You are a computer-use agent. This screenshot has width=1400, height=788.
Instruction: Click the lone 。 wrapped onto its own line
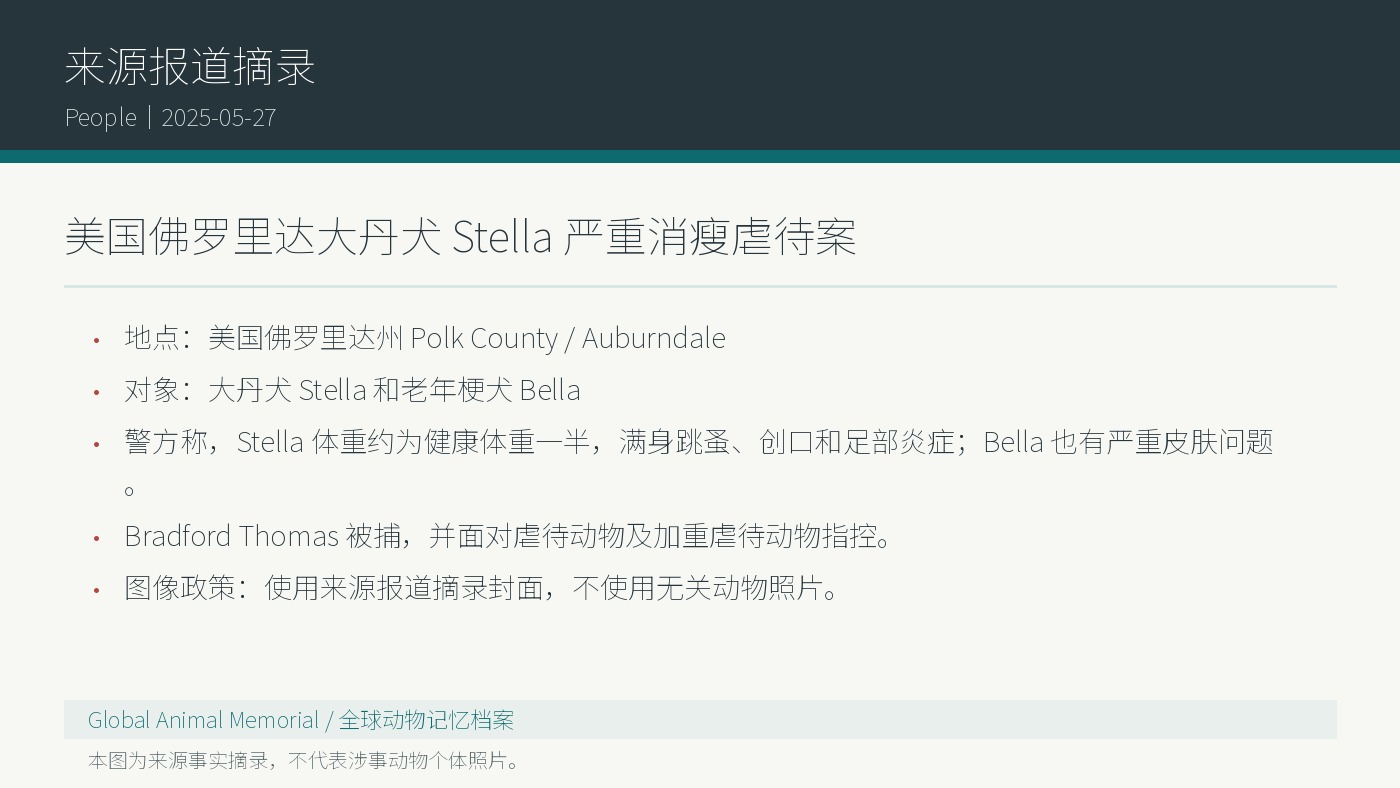(130, 490)
